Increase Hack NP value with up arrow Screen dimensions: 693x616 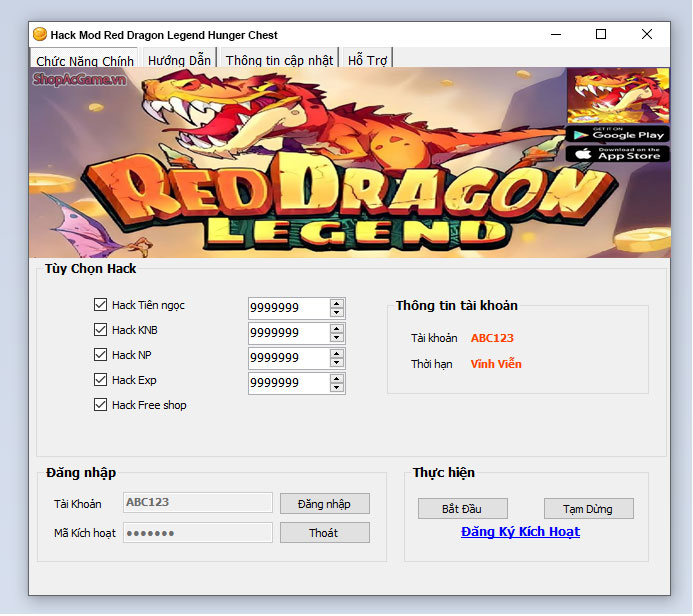337,353
